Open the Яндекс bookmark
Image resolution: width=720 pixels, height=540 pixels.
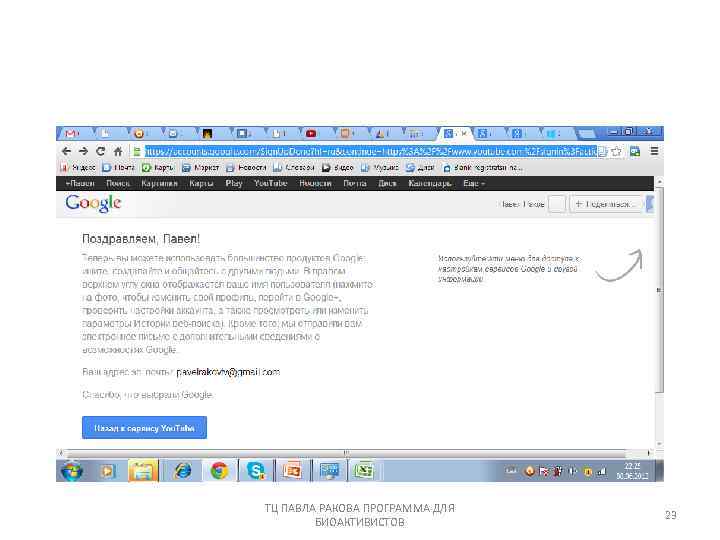[78, 168]
